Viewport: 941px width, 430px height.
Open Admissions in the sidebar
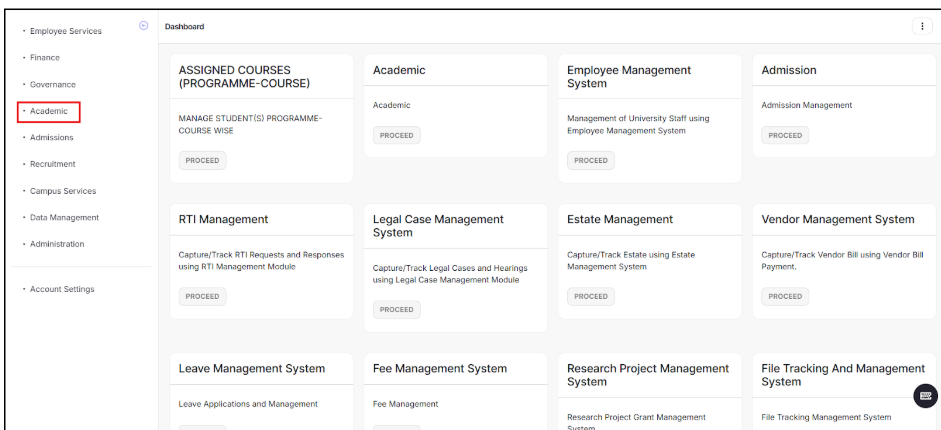[52, 137]
